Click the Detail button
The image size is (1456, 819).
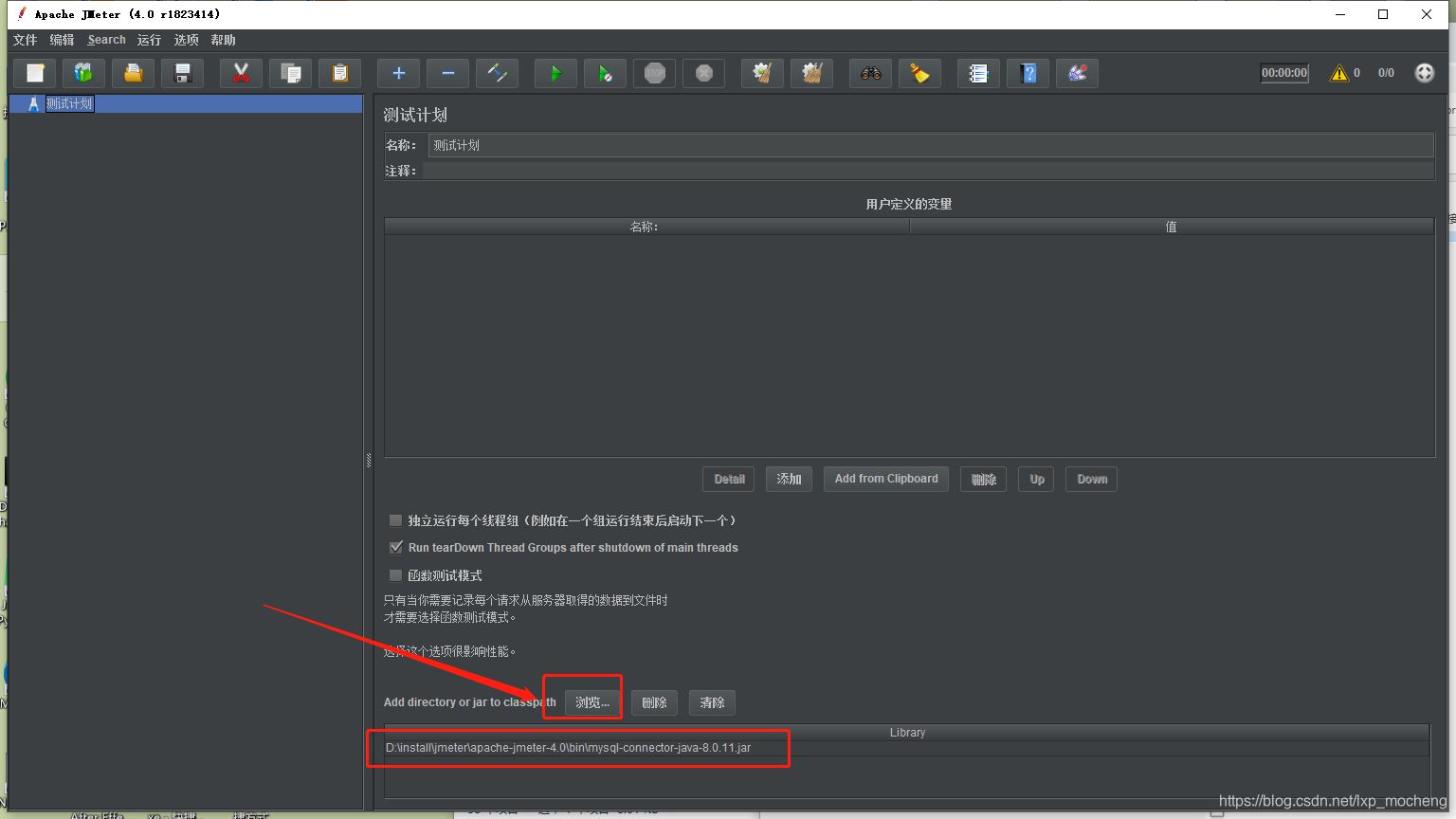click(729, 479)
